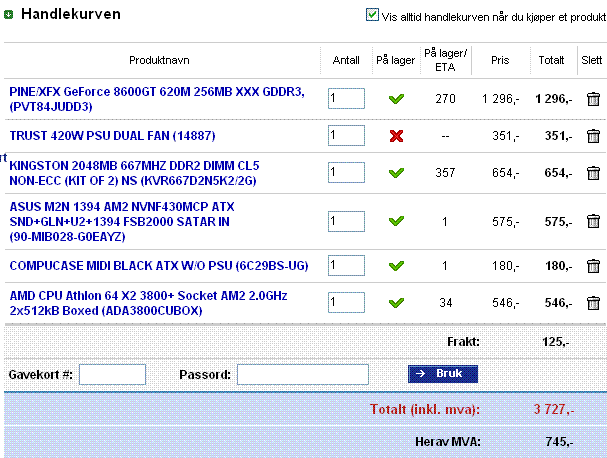Focus the Passord input field
Screen dimensions: 607x458
coord(303,374)
